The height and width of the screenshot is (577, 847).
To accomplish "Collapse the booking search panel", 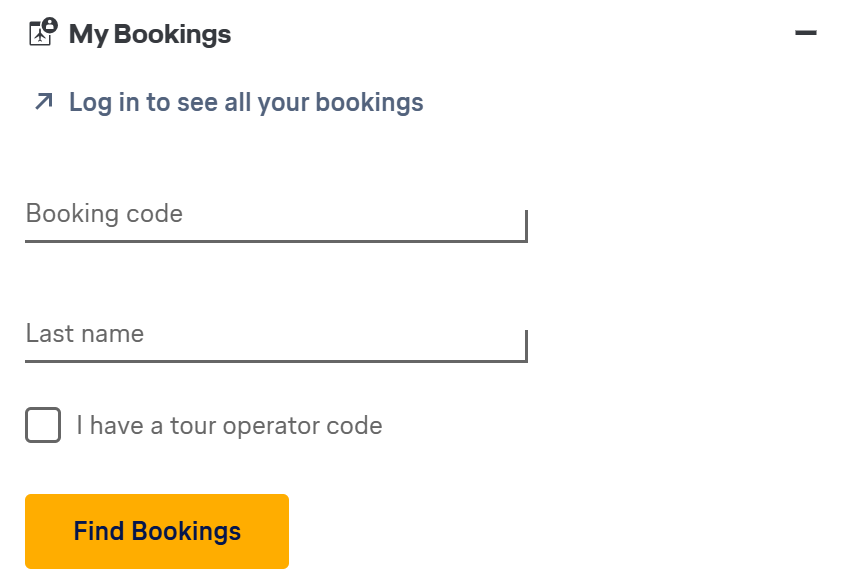I will tap(805, 32).
